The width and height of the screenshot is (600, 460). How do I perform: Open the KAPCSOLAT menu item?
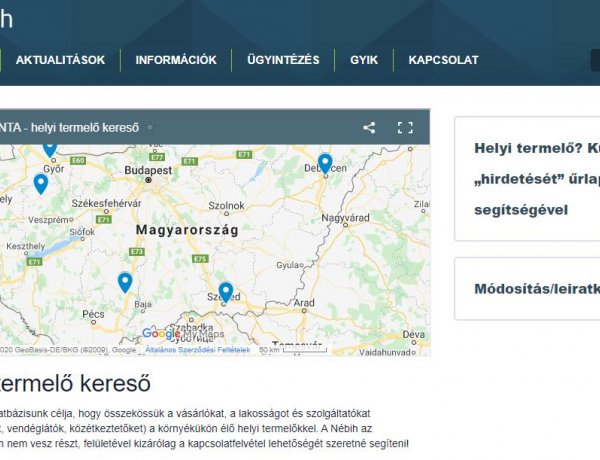443,60
